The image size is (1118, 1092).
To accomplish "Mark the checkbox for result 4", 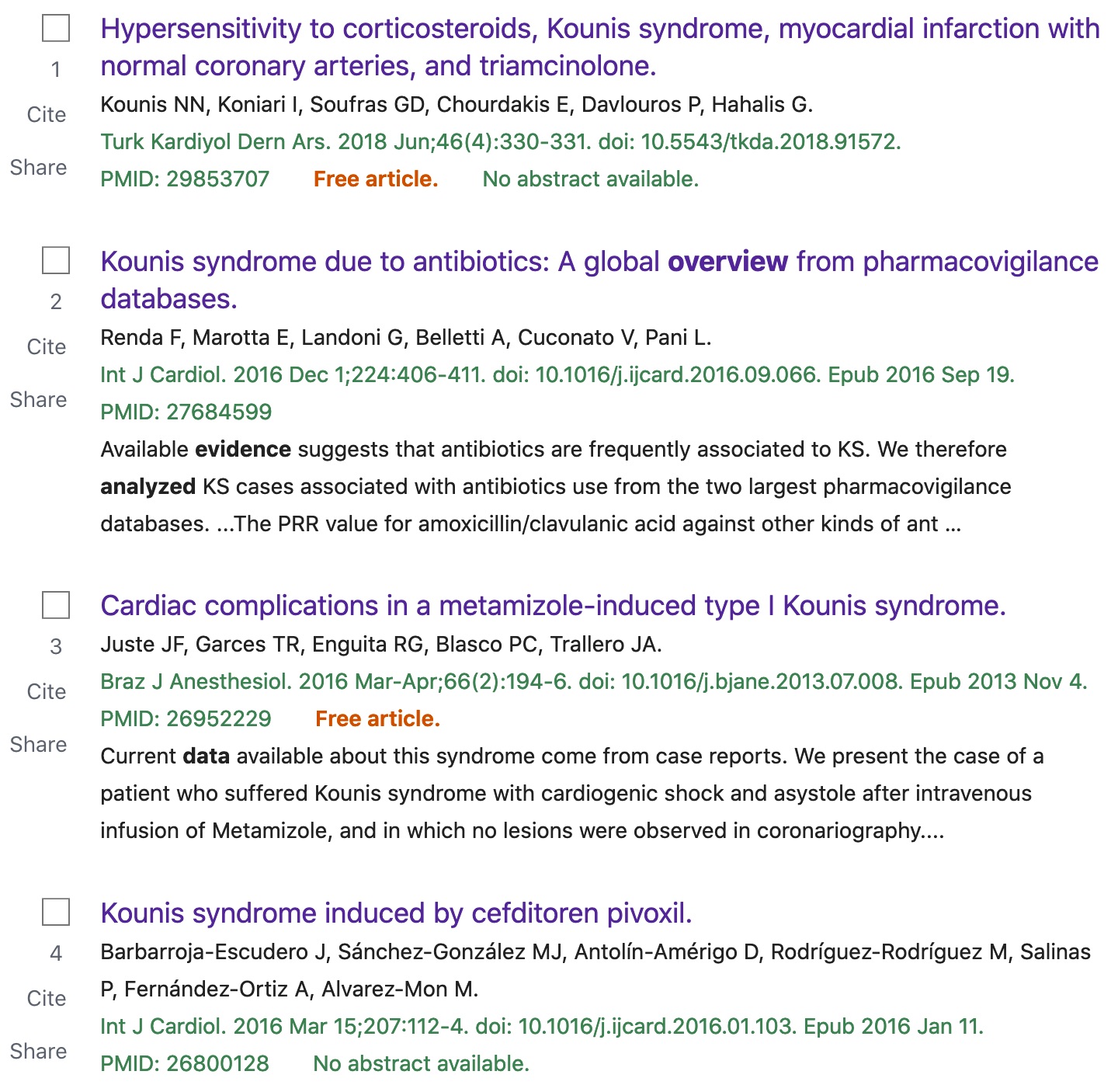I will (56, 913).
